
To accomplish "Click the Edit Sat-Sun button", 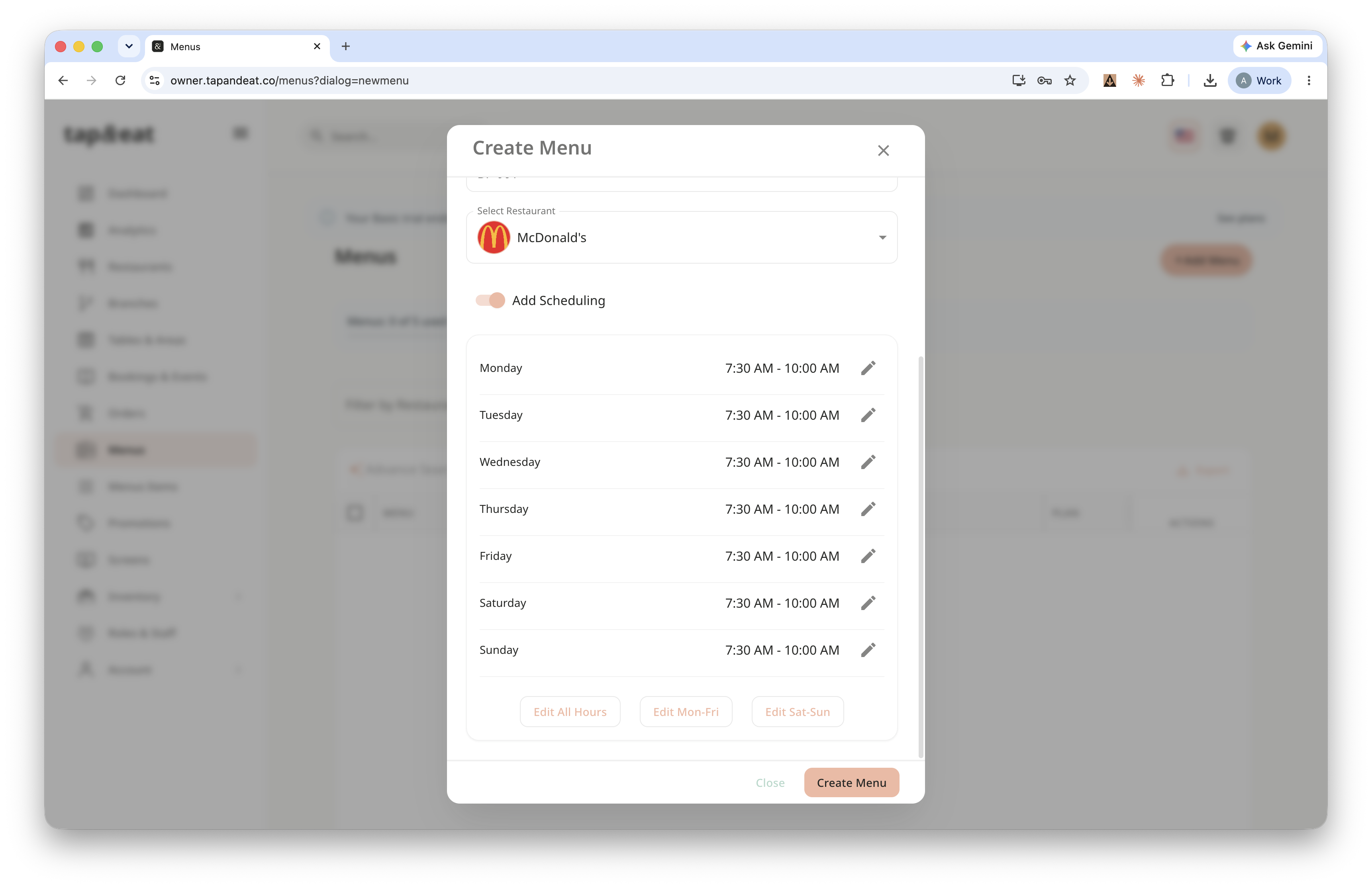I will point(797,712).
